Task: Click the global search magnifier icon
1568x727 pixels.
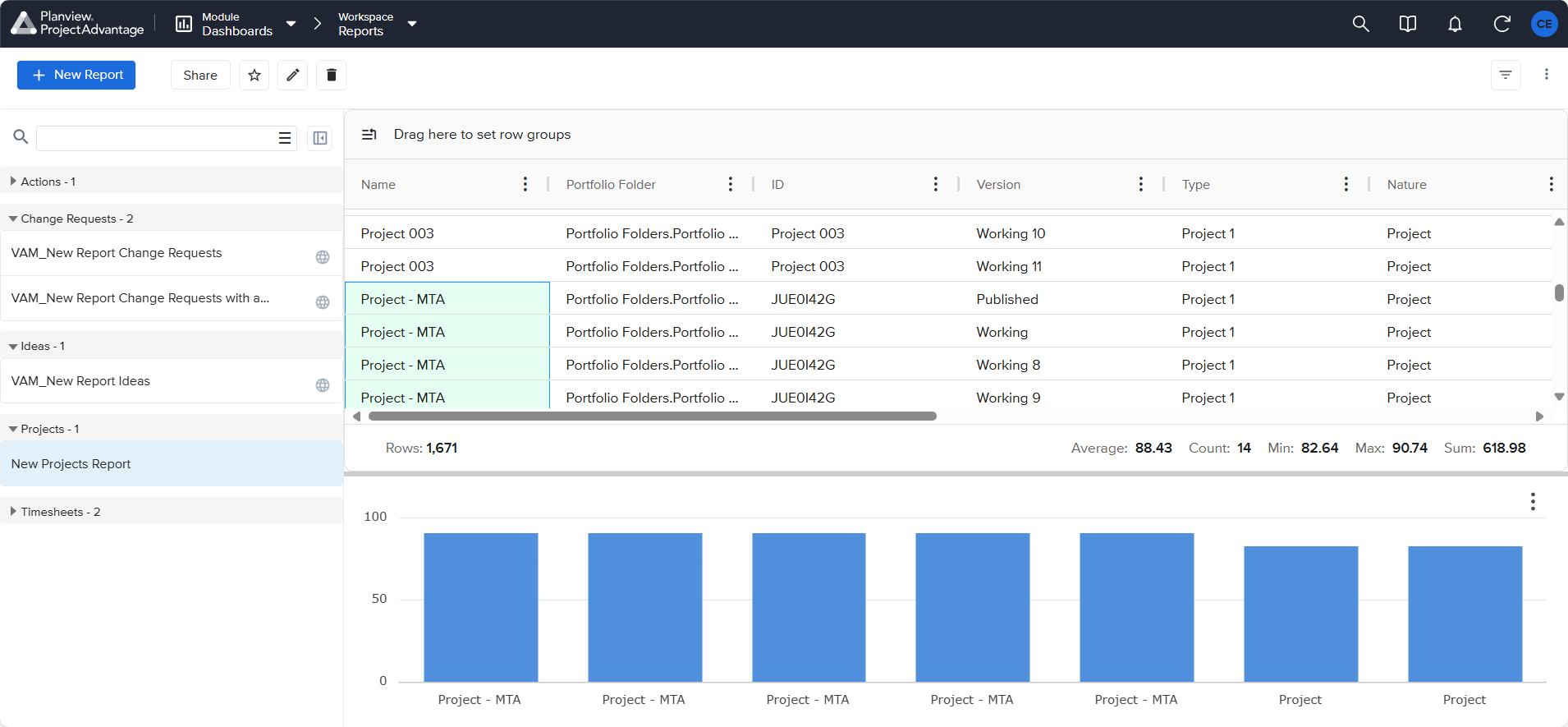Action: [x=1360, y=24]
